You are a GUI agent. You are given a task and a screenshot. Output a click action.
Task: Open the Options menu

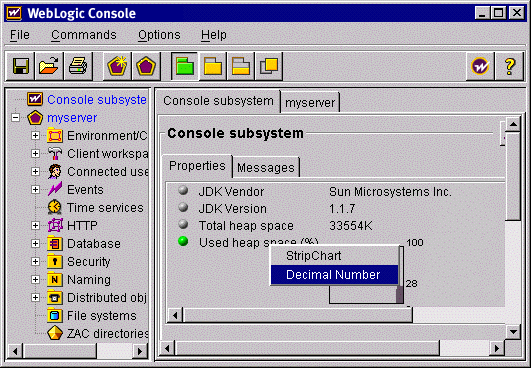[159, 35]
